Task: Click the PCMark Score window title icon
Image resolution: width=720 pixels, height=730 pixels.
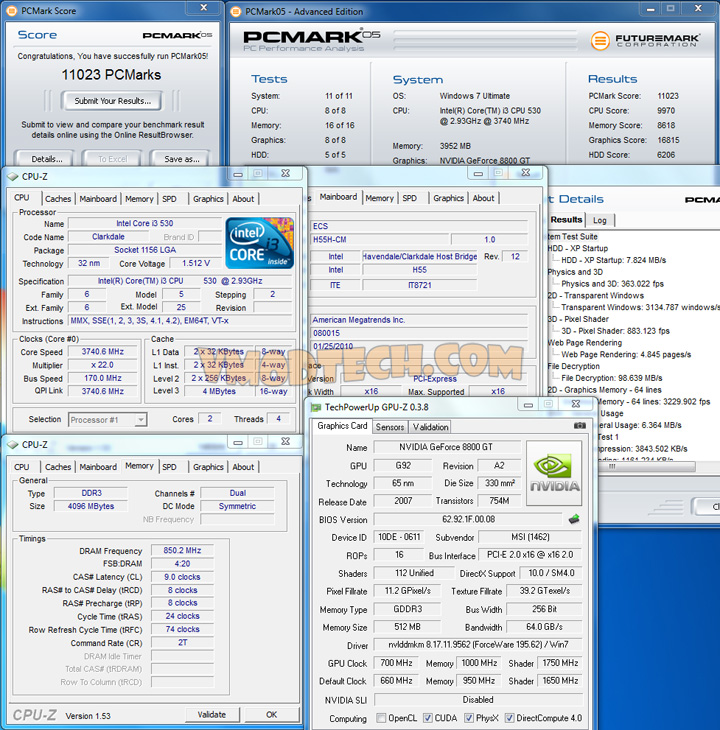Action: point(11,10)
